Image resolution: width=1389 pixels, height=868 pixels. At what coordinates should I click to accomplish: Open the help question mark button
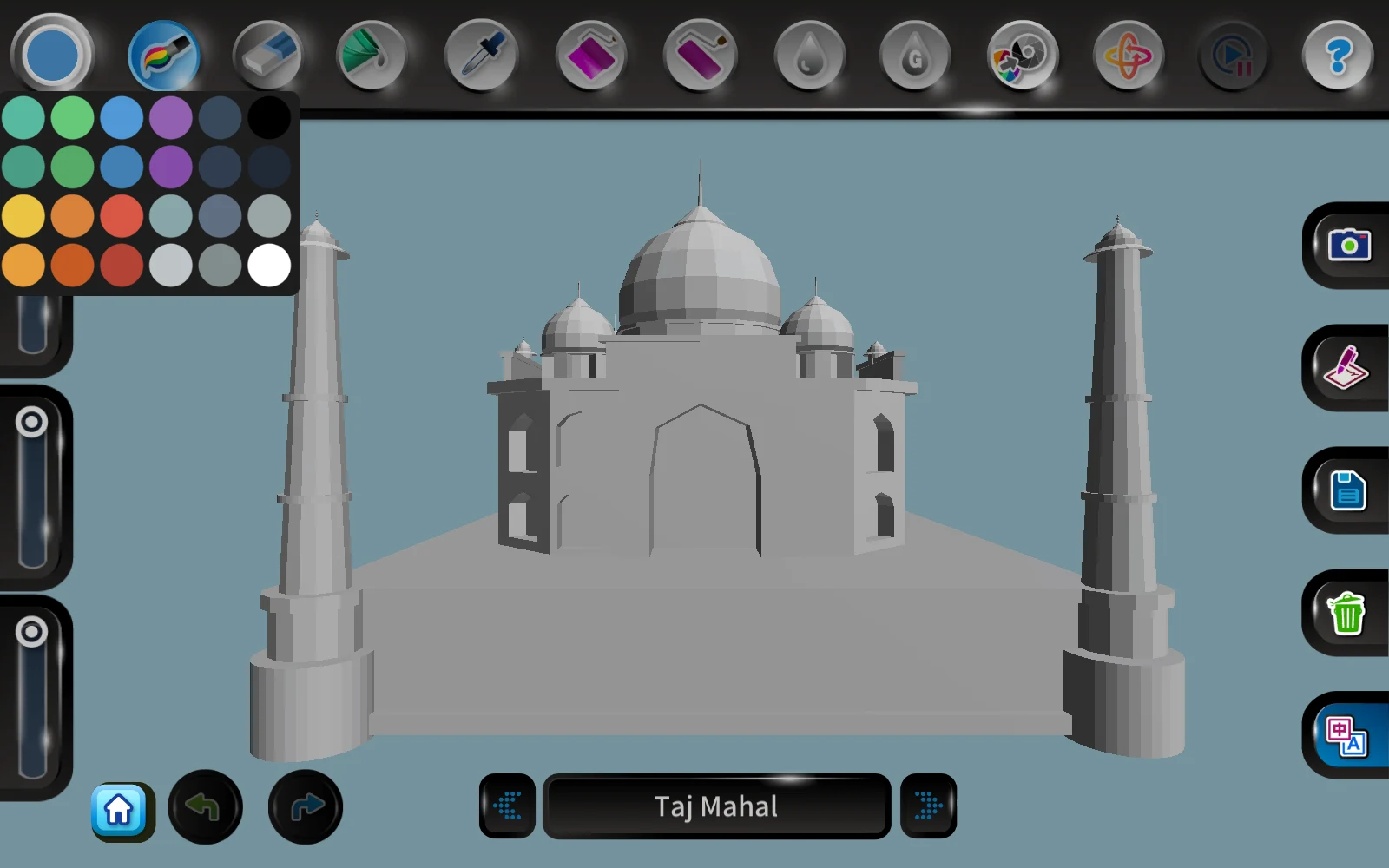1338,56
